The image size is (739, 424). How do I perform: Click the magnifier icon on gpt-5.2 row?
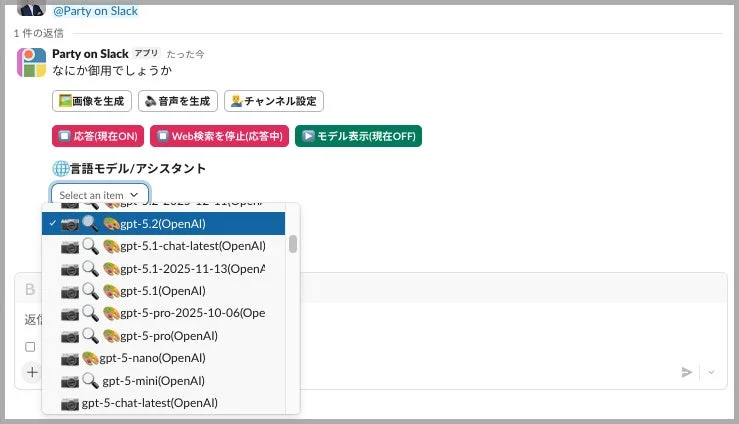(90, 223)
